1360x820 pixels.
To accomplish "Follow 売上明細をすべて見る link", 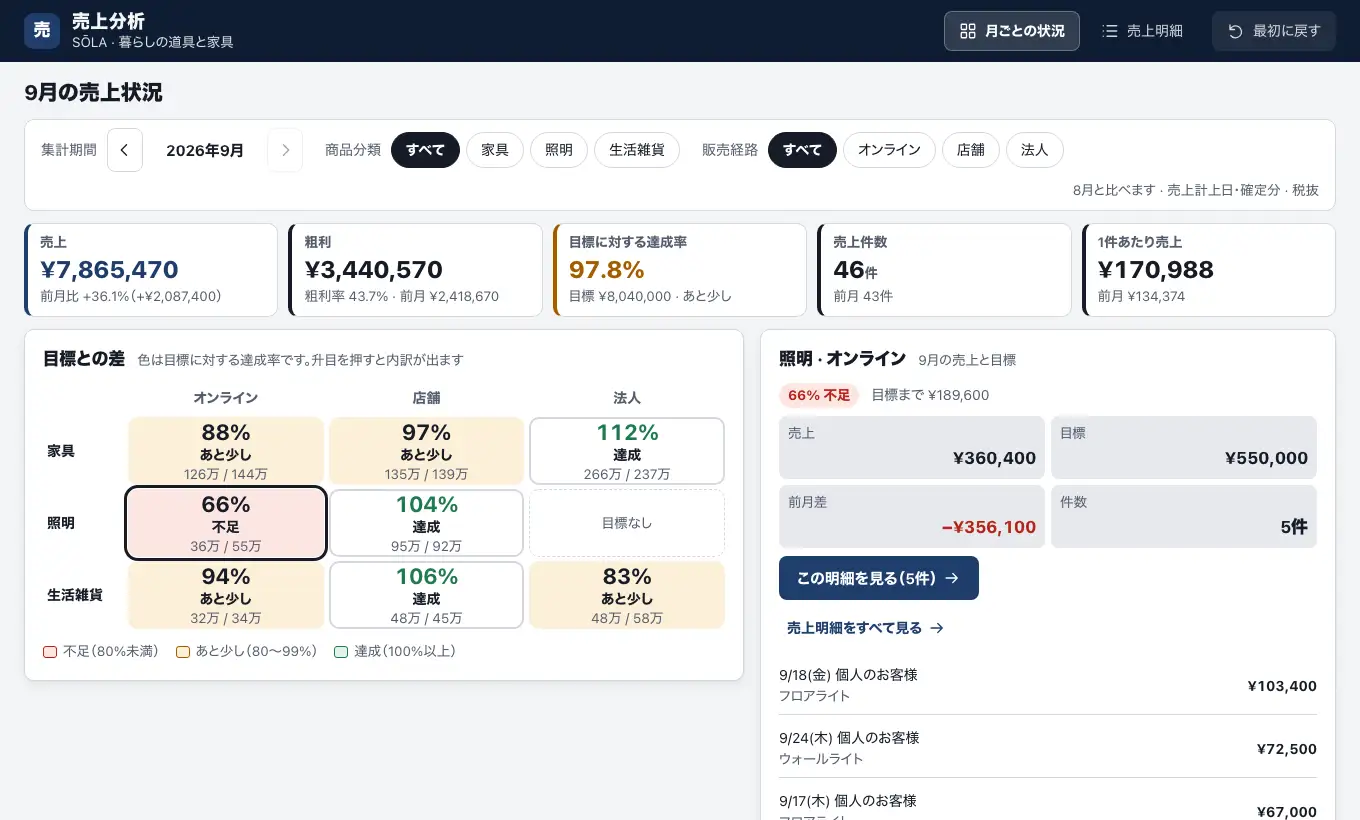I will pos(866,628).
